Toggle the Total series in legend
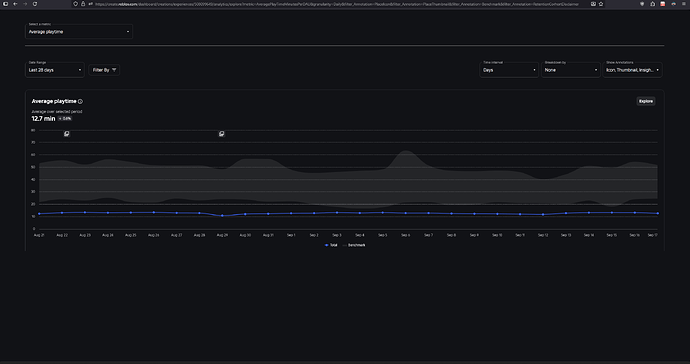Image resolution: width=690 pixels, height=364 pixels. (331, 245)
